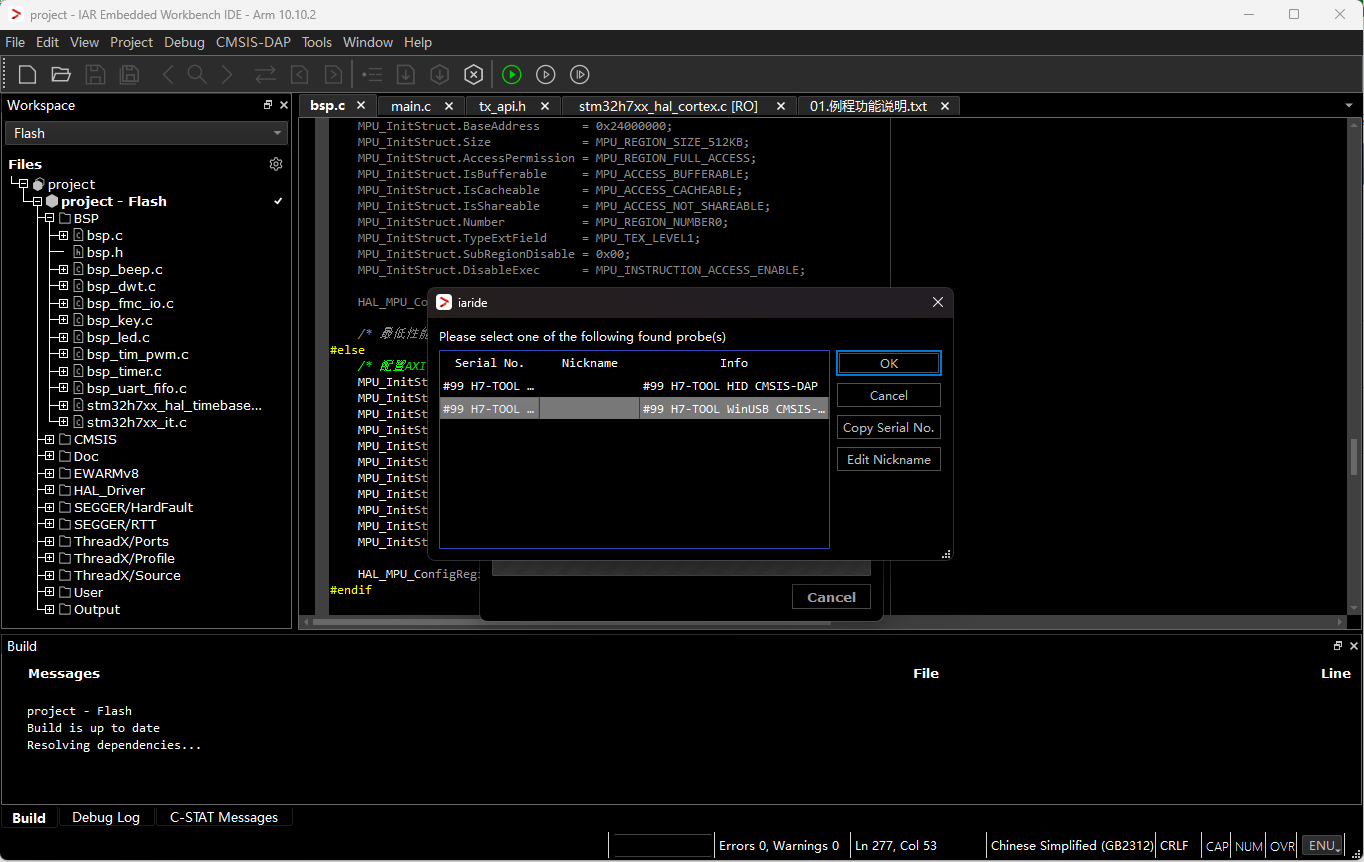
Task: Click the Find magnifier toolbar icon
Action: 197,74
